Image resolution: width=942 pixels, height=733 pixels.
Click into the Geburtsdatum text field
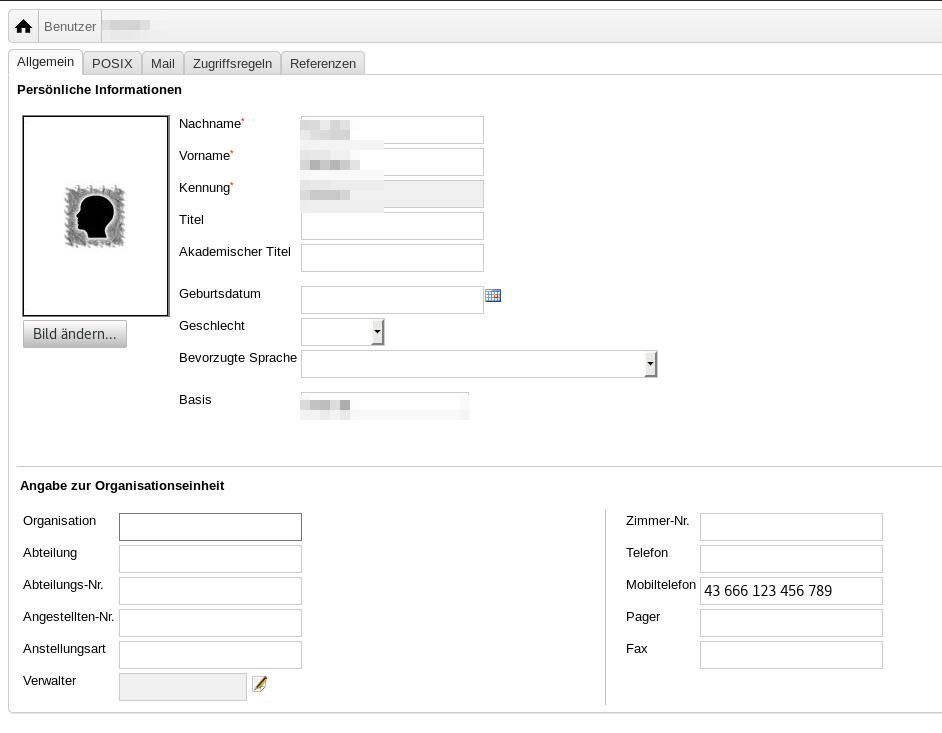click(x=392, y=300)
